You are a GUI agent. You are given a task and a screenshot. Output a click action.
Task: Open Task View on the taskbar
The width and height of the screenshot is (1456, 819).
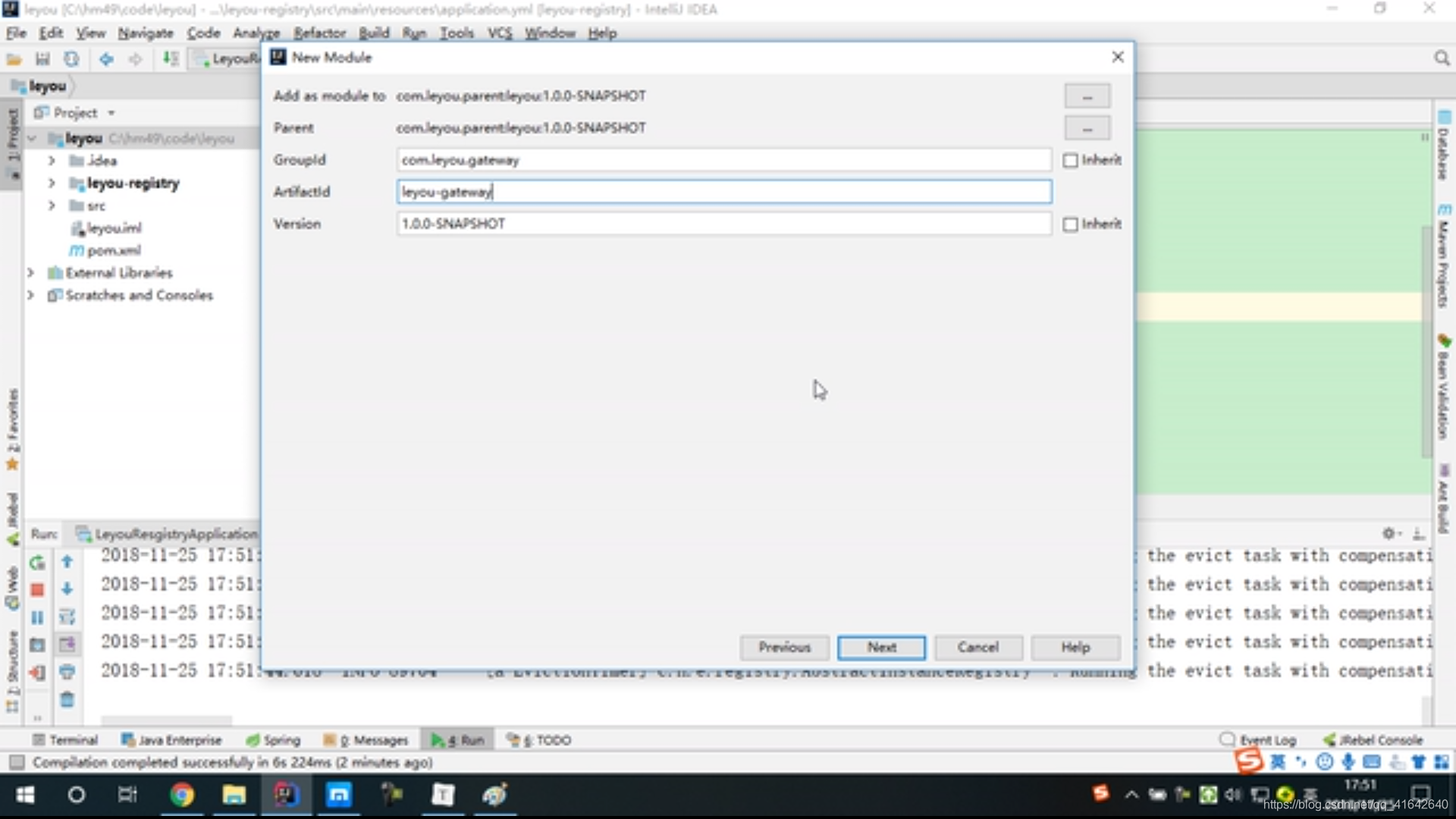pos(127,795)
